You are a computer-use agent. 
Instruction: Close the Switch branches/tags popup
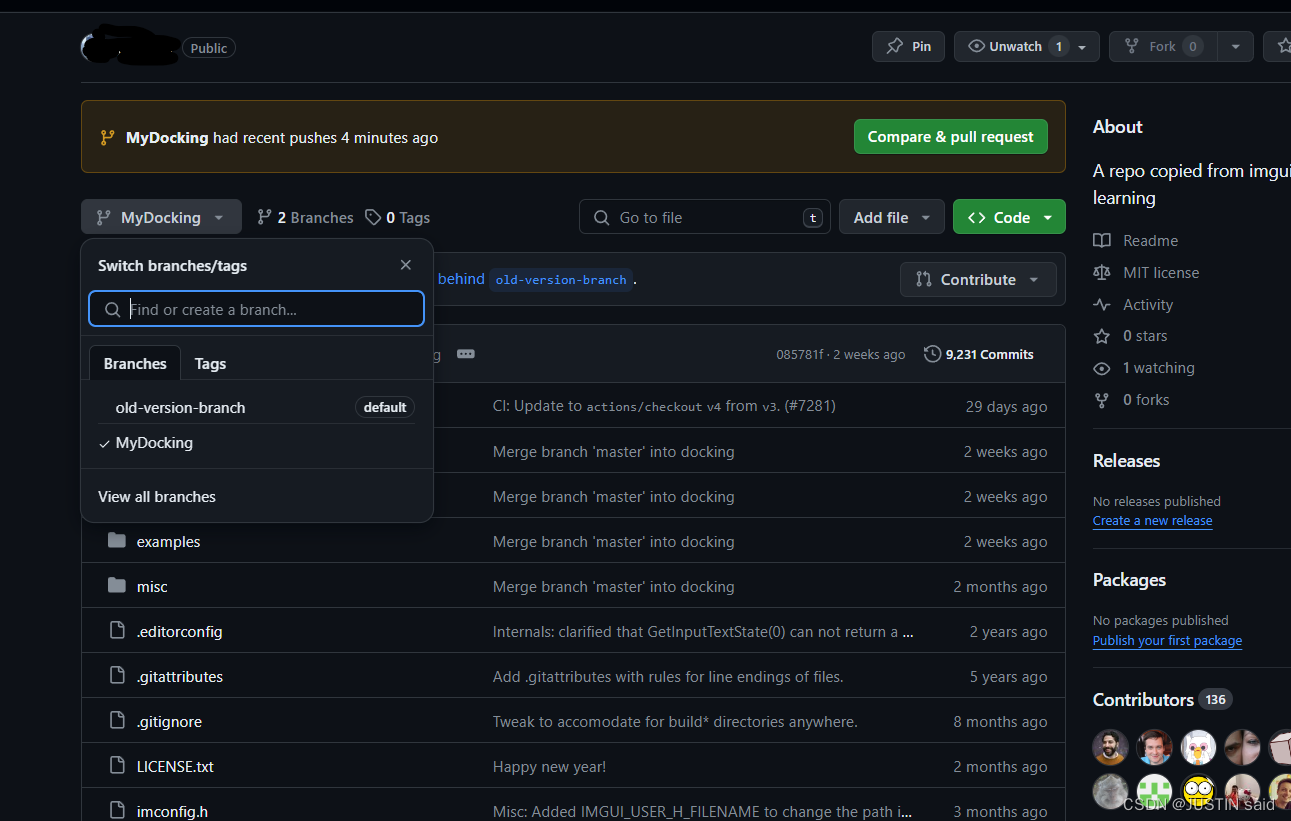click(406, 265)
